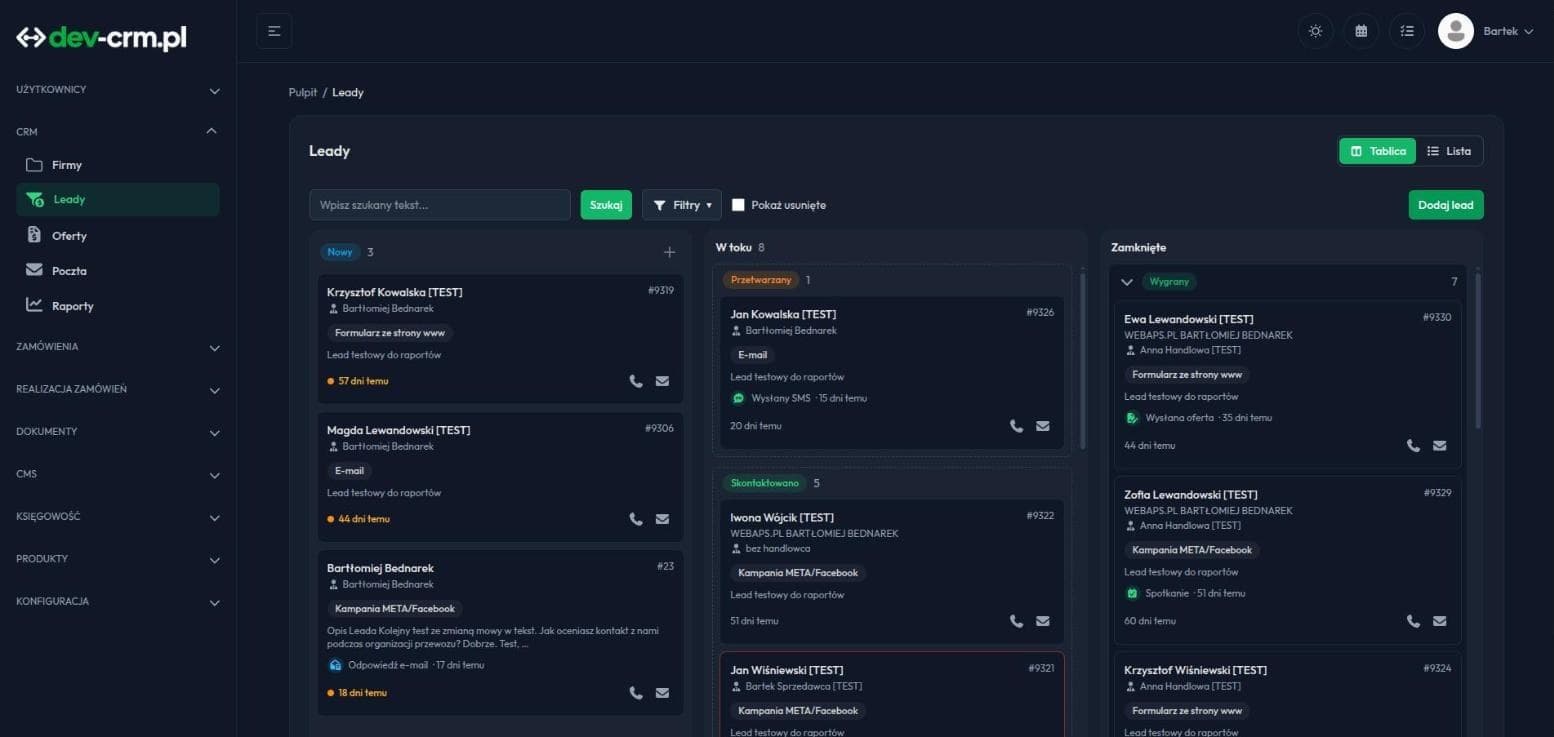Click phone icon on Jan Kowalska card
Image resolution: width=1554 pixels, height=737 pixels.
click(1017, 426)
